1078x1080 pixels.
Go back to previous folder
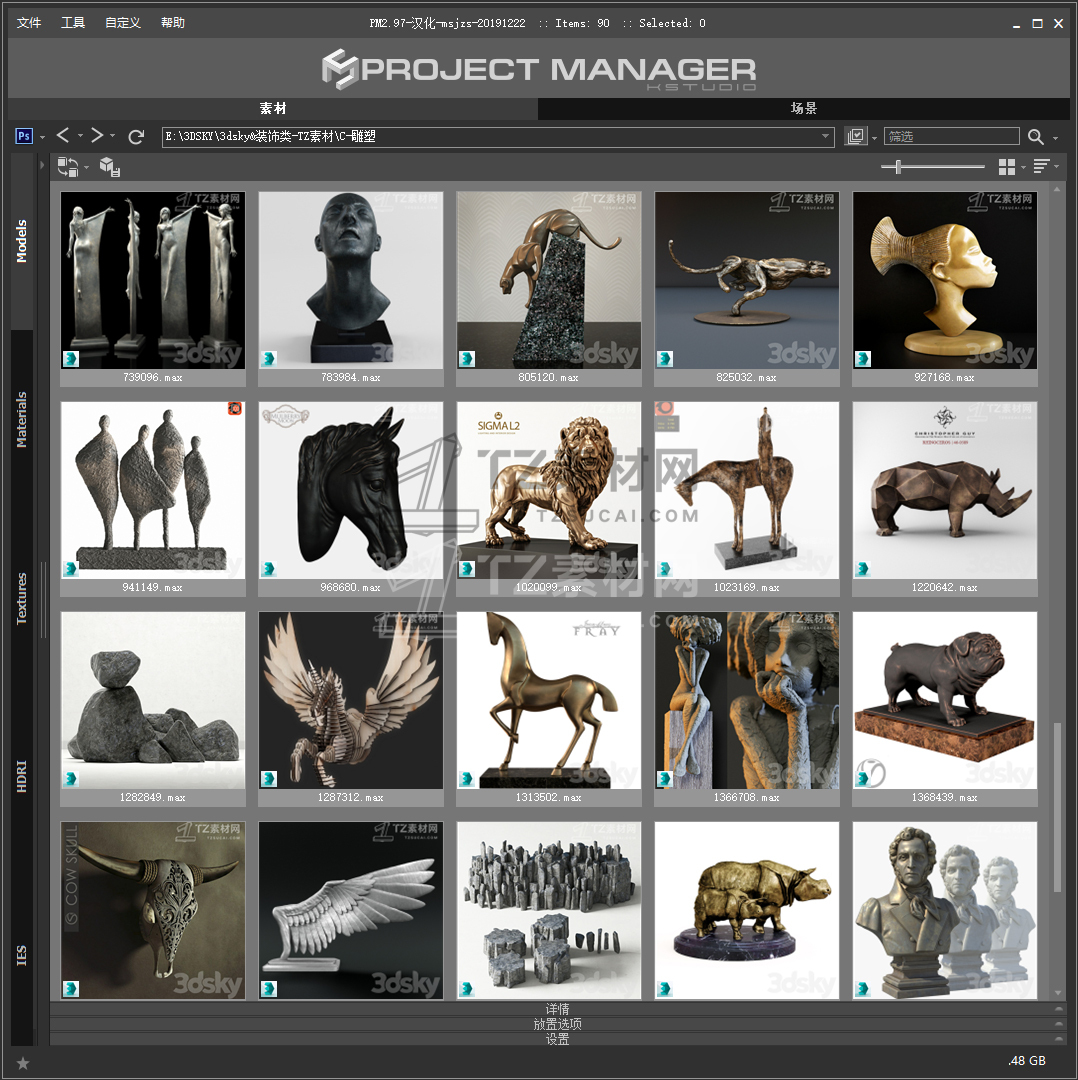[63, 136]
